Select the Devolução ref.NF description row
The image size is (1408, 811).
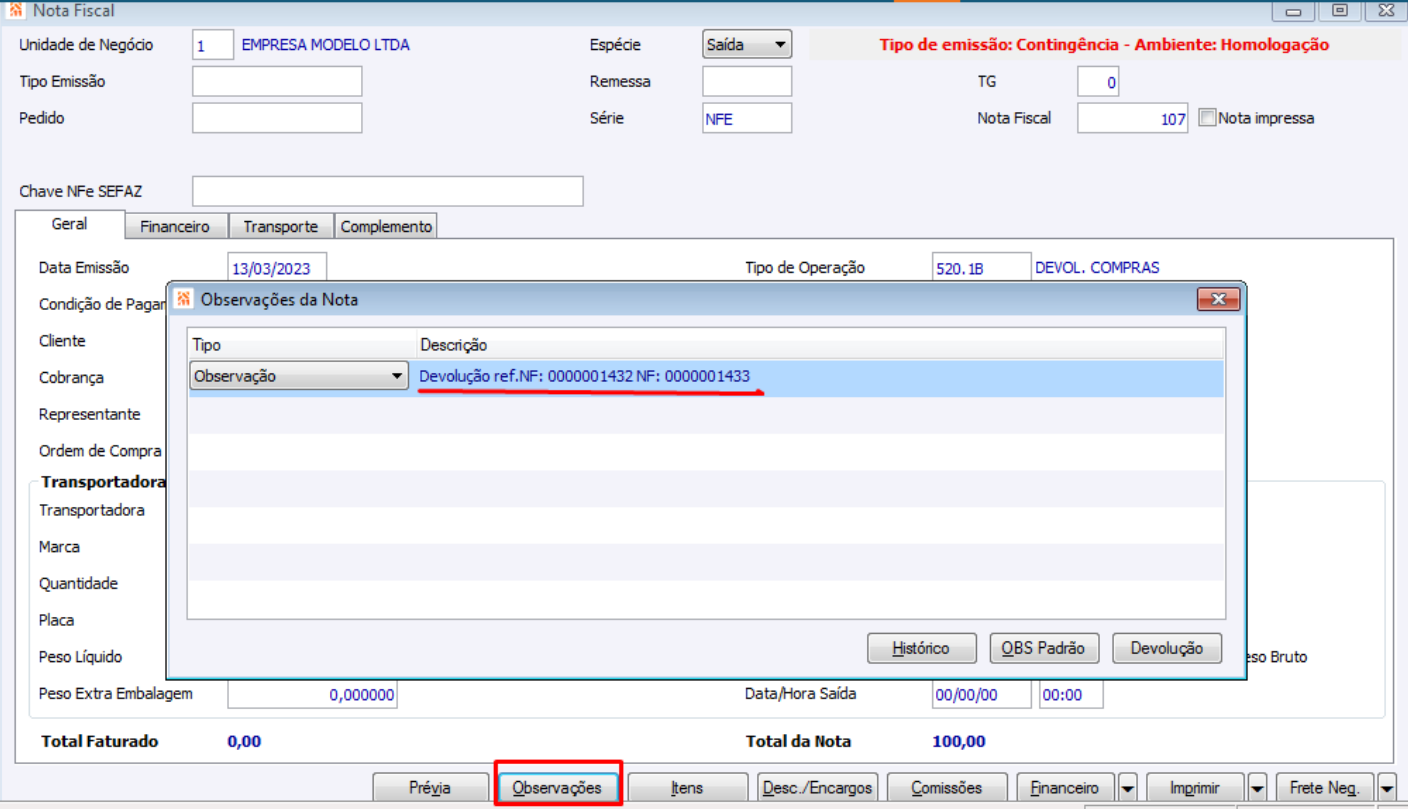821,377
